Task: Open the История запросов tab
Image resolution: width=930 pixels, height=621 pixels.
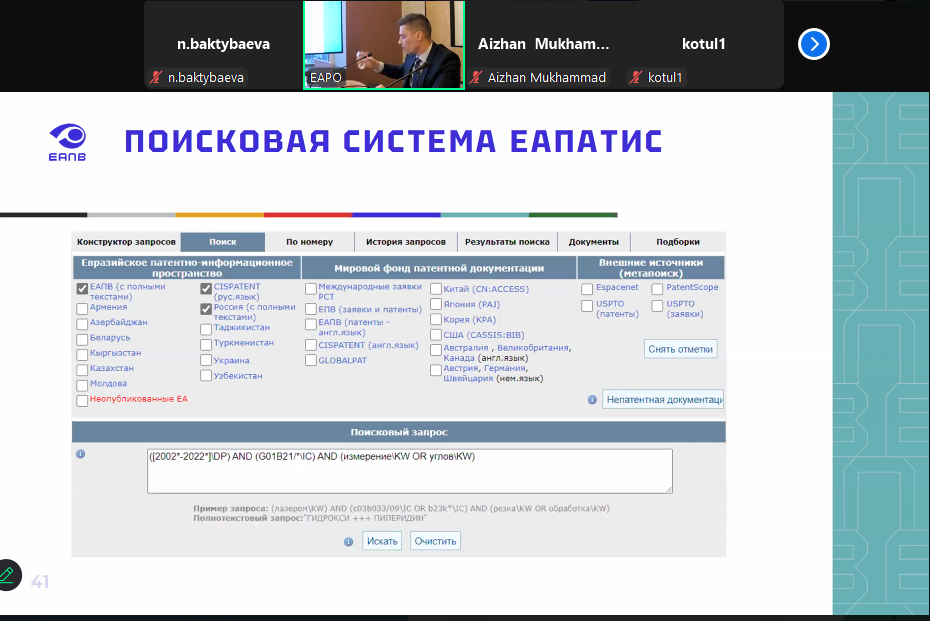Action: click(x=405, y=242)
